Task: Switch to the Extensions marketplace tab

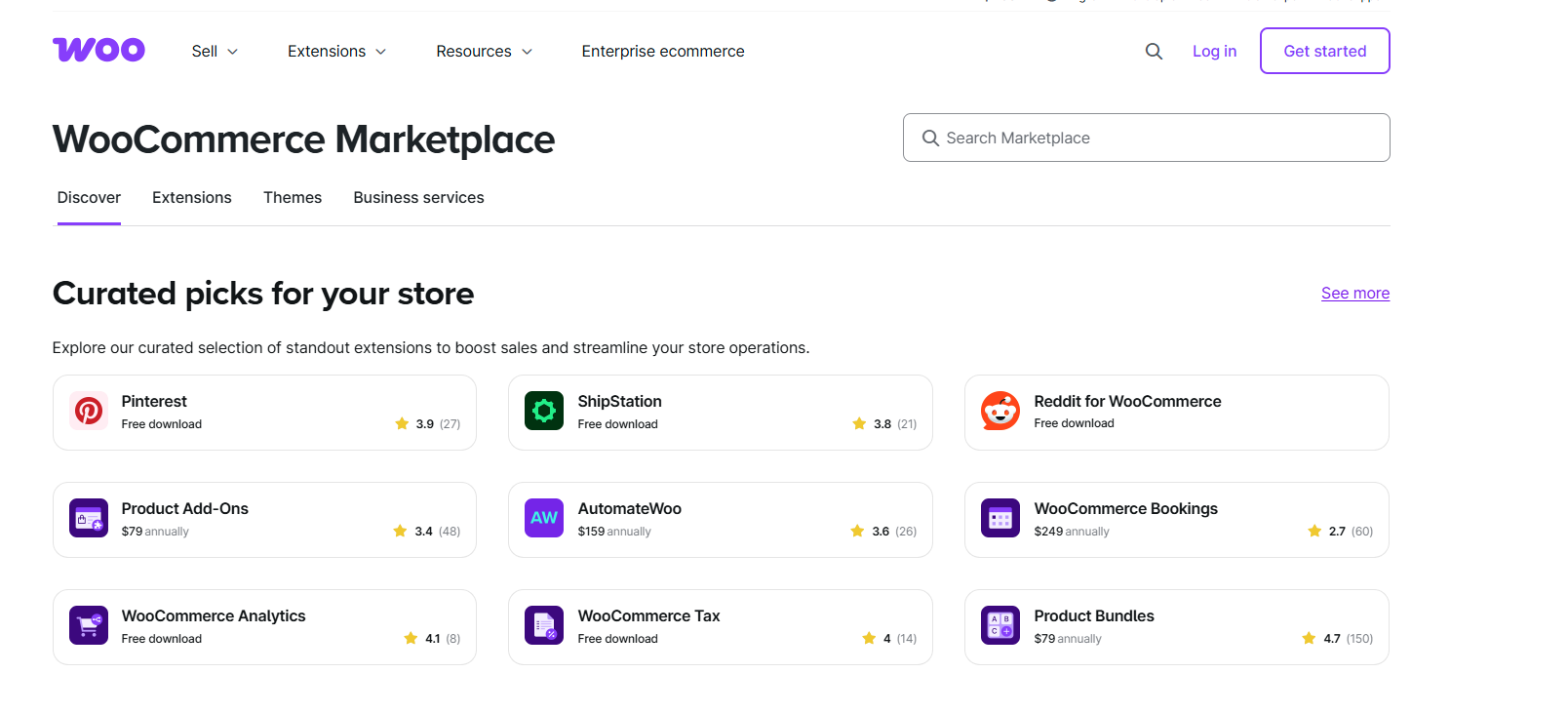Action: [192, 198]
